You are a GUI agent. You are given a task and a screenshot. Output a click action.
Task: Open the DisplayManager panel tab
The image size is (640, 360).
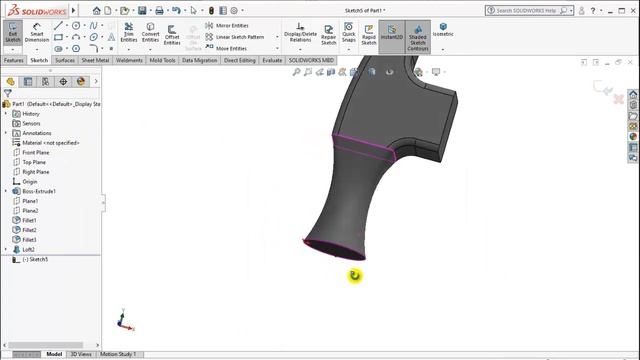(80, 82)
